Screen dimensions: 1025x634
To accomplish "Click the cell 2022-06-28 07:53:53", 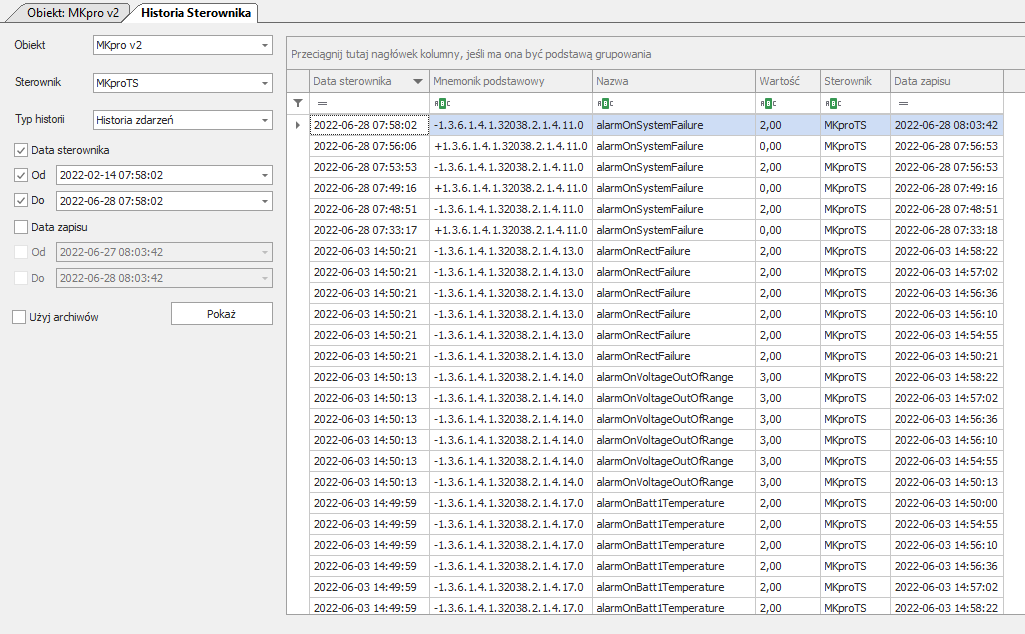I will coord(369,167).
